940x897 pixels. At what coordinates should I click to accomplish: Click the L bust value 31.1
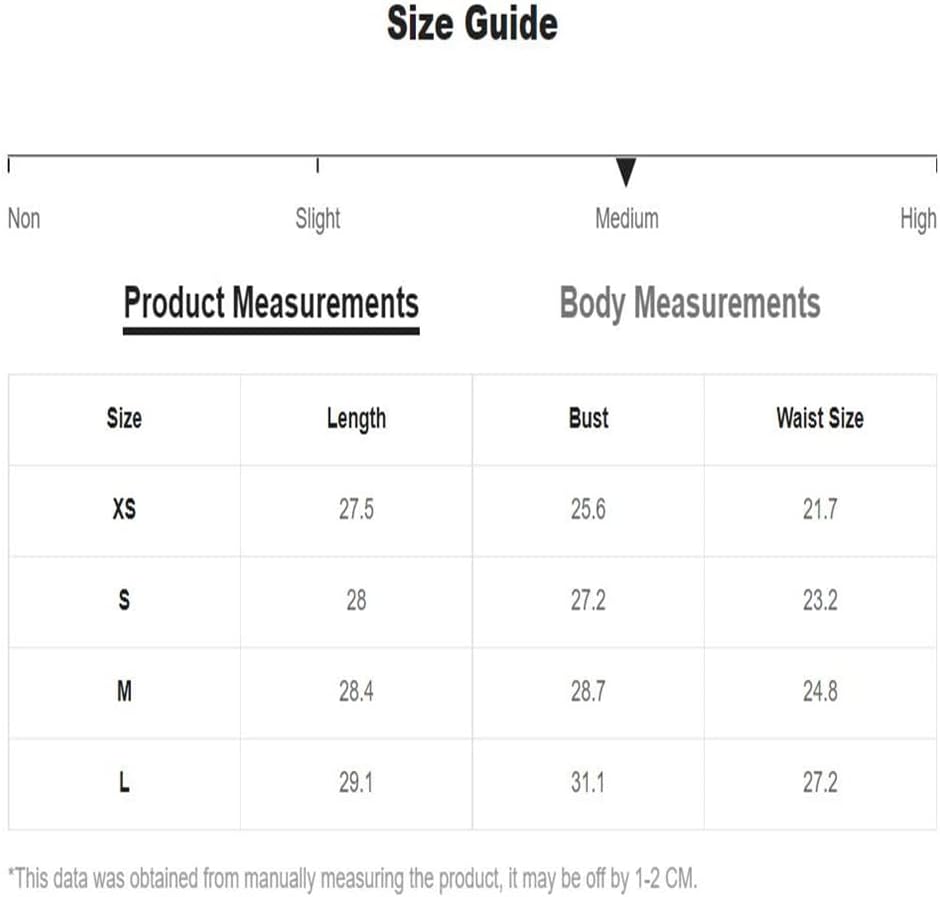click(x=588, y=782)
